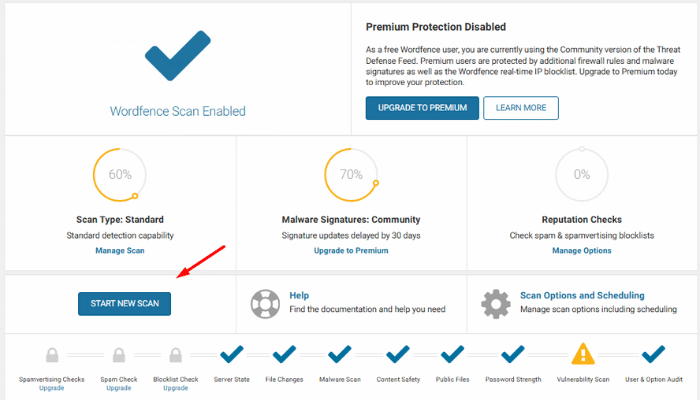Click the Spam Check lock icon
This screenshot has width=700, height=400.
click(x=119, y=355)
